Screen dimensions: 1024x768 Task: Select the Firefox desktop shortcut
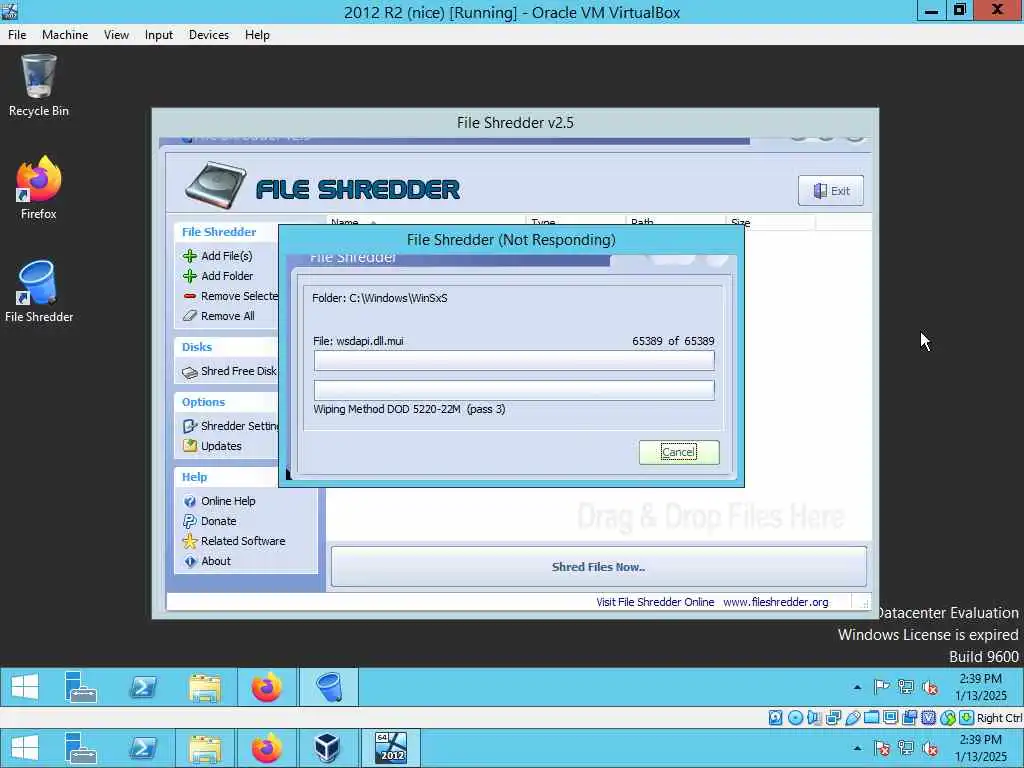39,188
